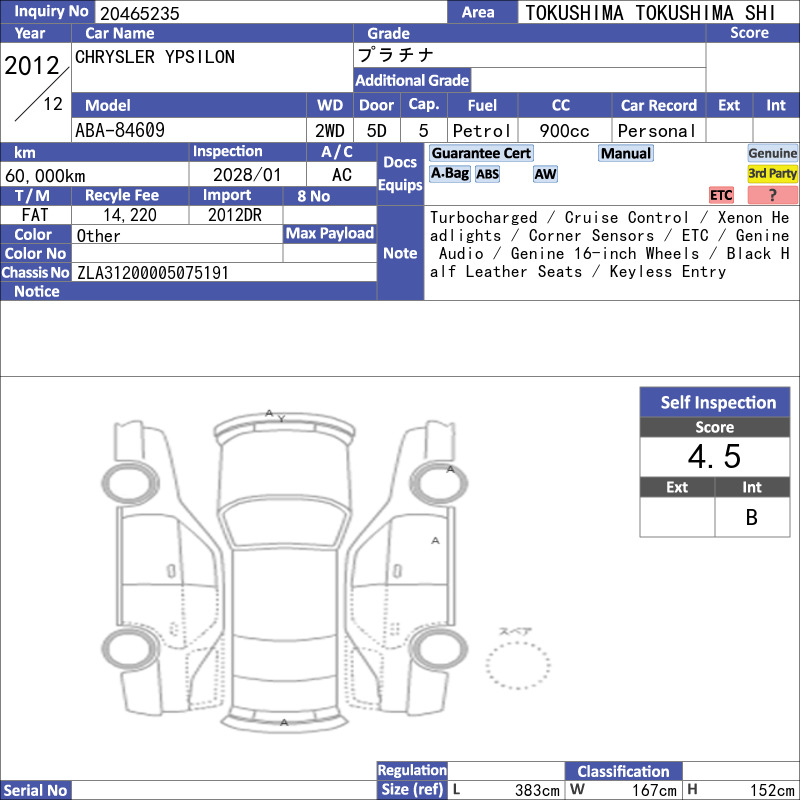Select the Self Inspection score 4.5
This screenshot has width=800, height=800.
point(714,456)
